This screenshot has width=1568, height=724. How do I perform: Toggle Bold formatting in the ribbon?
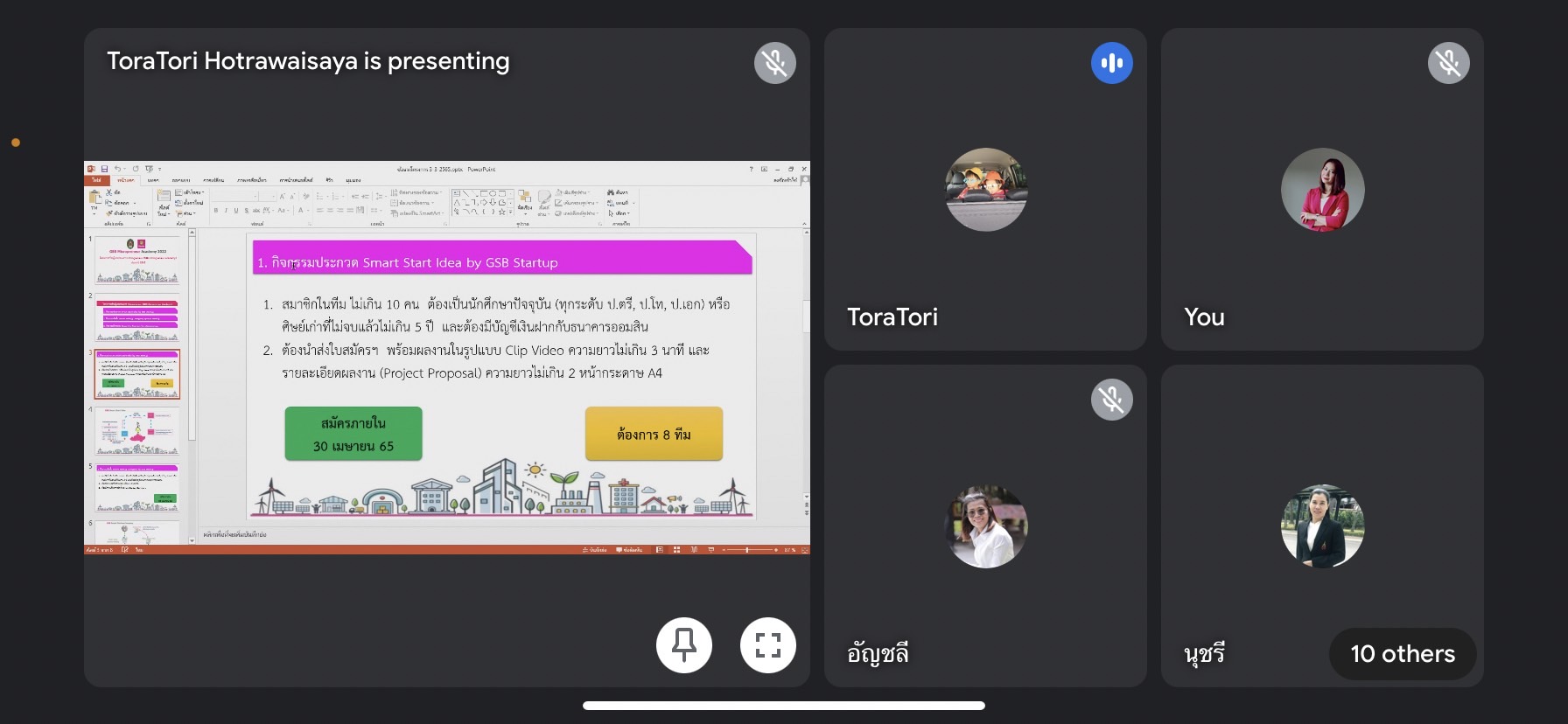(x=216, y=211)
